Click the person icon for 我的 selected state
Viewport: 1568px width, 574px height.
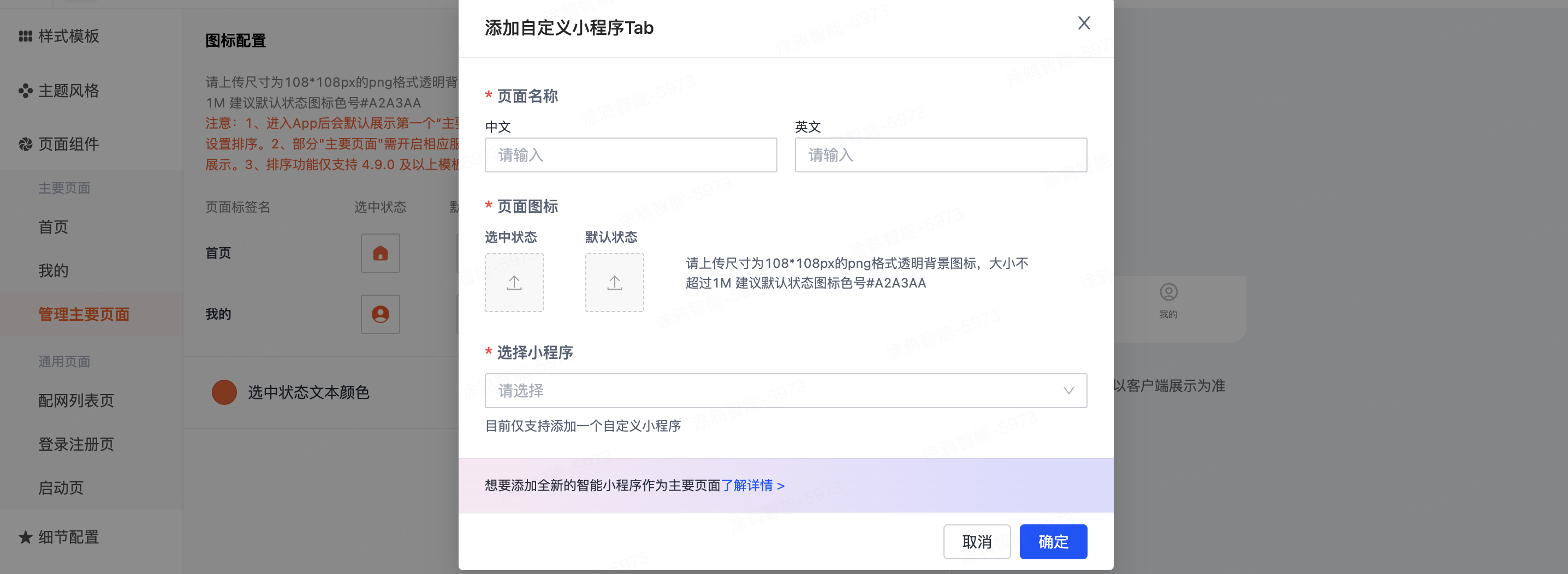[x=380, y=314]
